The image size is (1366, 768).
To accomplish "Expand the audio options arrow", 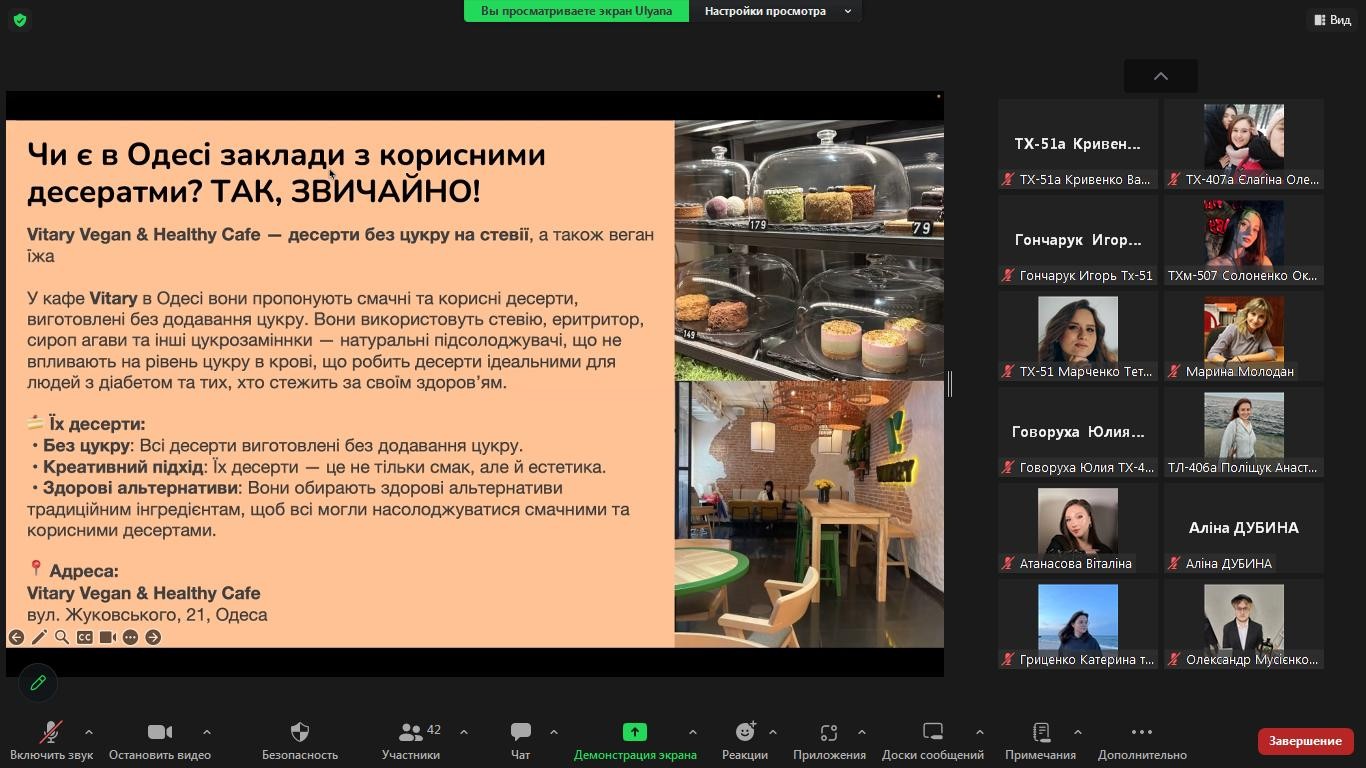I will pos(89,732).
